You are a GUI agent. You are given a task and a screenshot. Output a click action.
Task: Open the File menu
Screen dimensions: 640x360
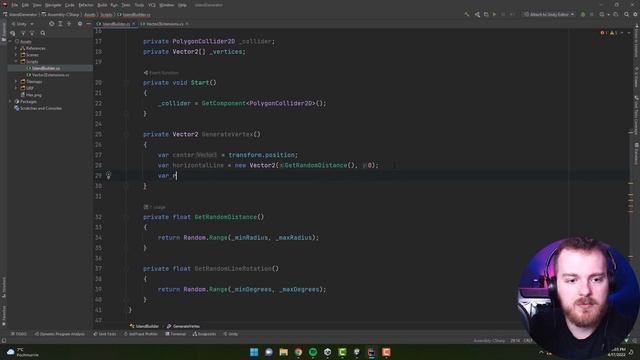coord(15,5)
